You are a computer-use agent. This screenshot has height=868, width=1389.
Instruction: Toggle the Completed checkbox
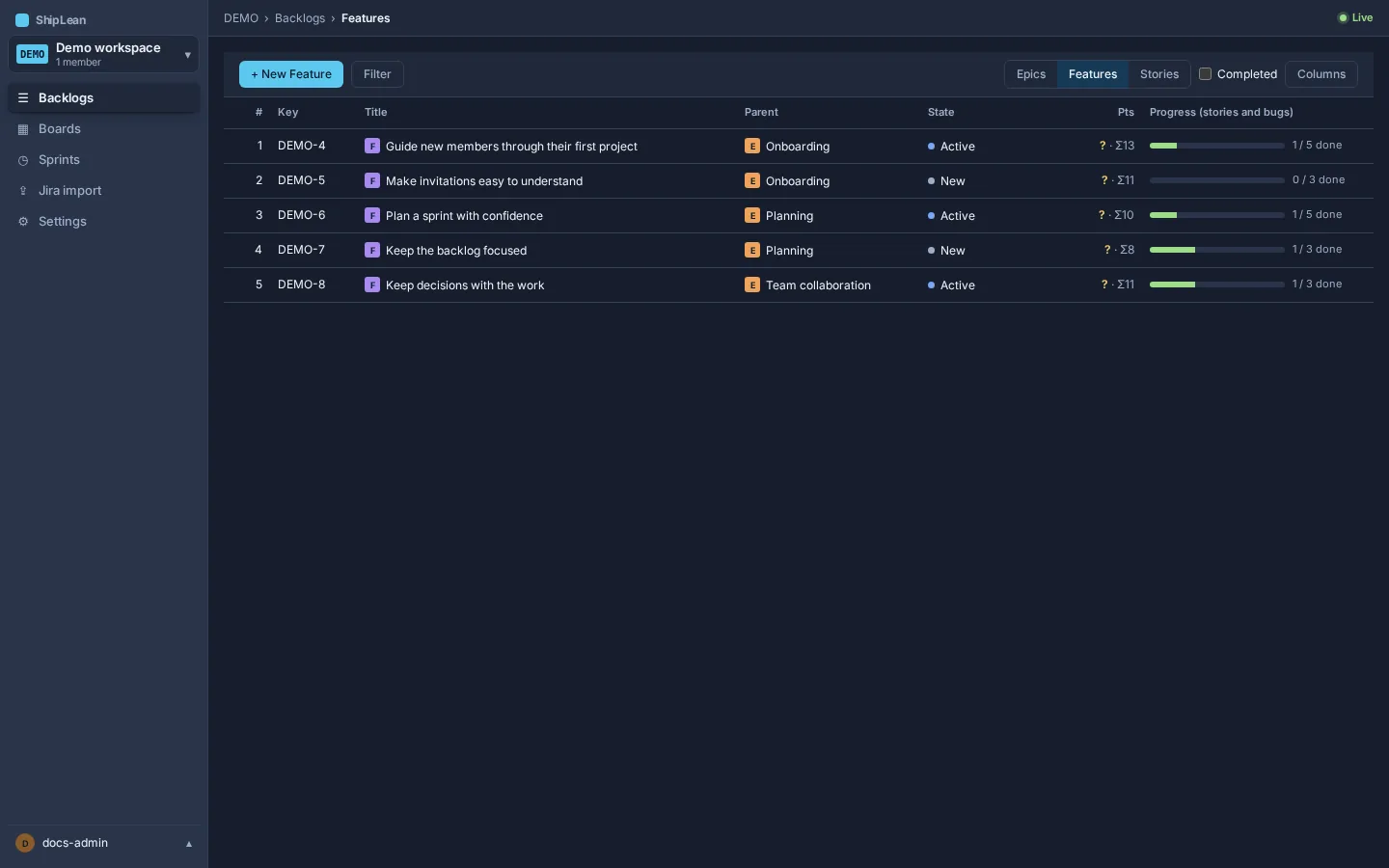click(1205, 74)
